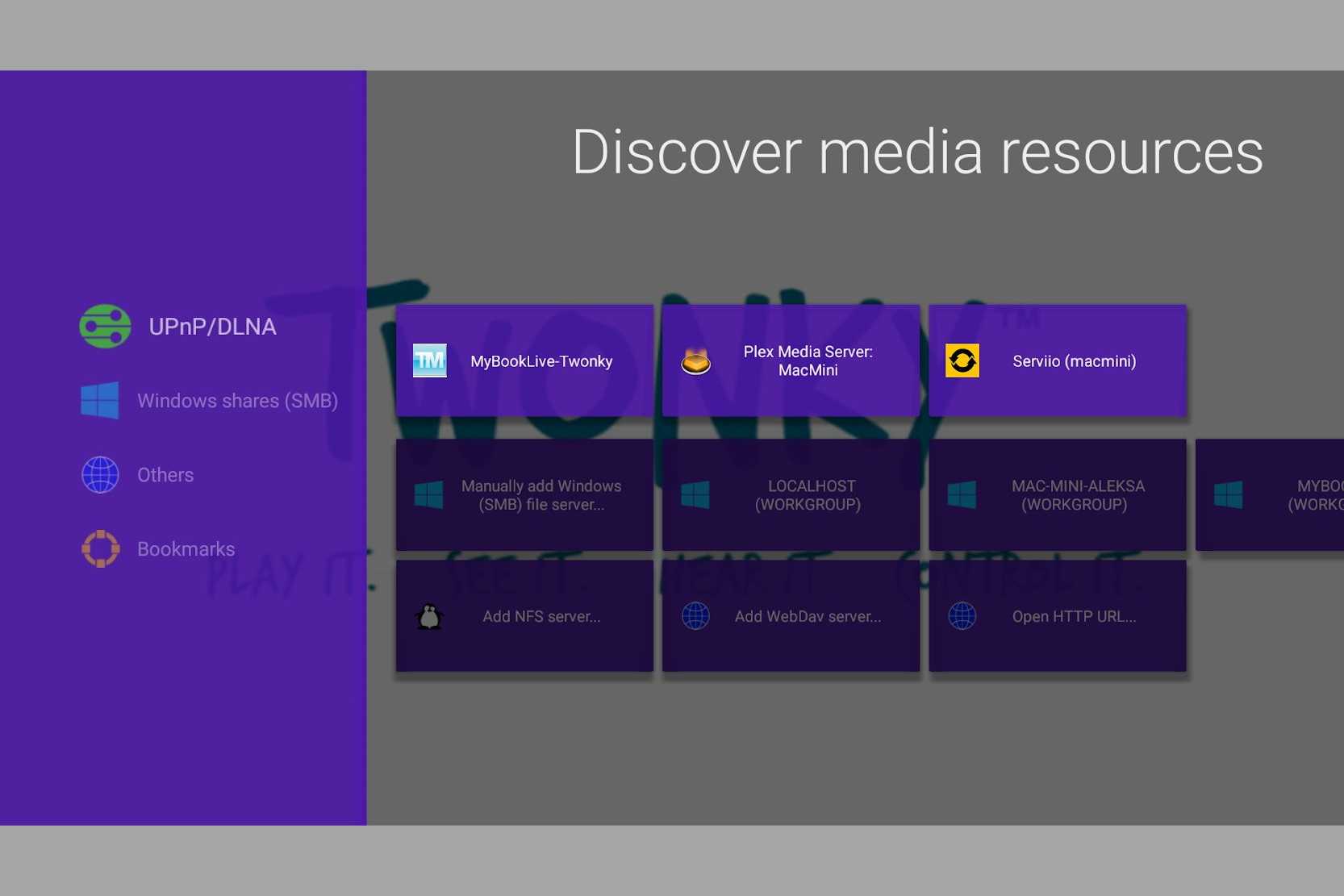Click the orange Bookmarks ring icon
This screenshot has width=1344, height=896.
100,549
